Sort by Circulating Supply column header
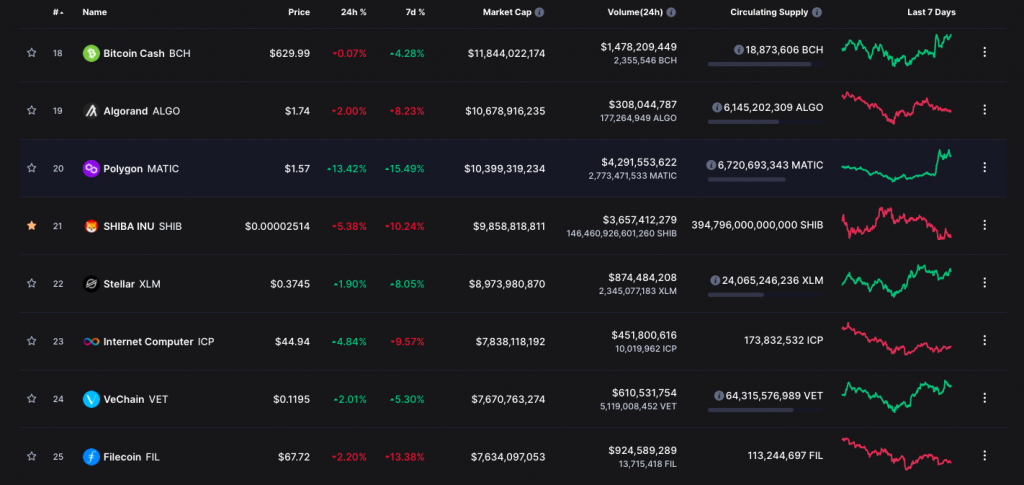The height and width of the screenshot is (485, 1024). point(769,12)
